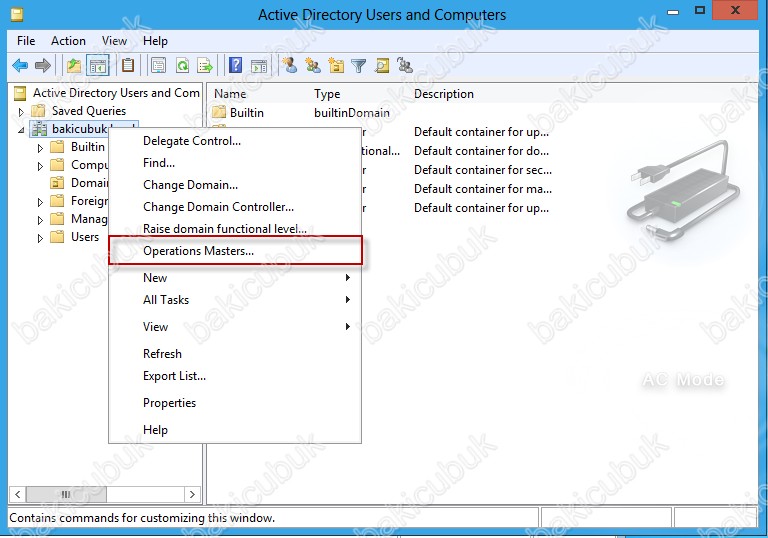Choose Raise domain functional level...

(235, 228)
